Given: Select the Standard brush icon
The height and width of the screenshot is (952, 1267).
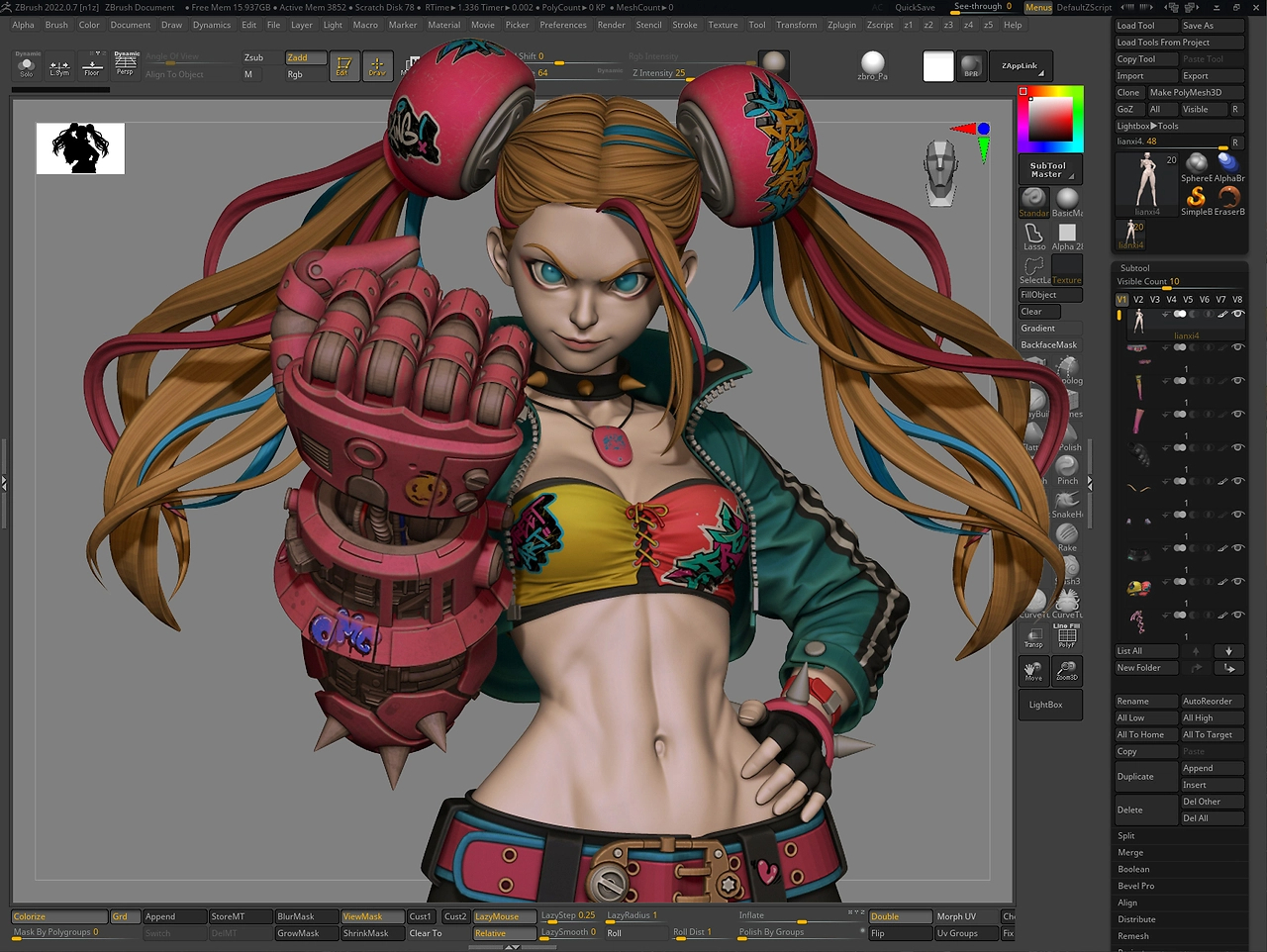Looking at the screenshot, I should (x=1033, y=202).
